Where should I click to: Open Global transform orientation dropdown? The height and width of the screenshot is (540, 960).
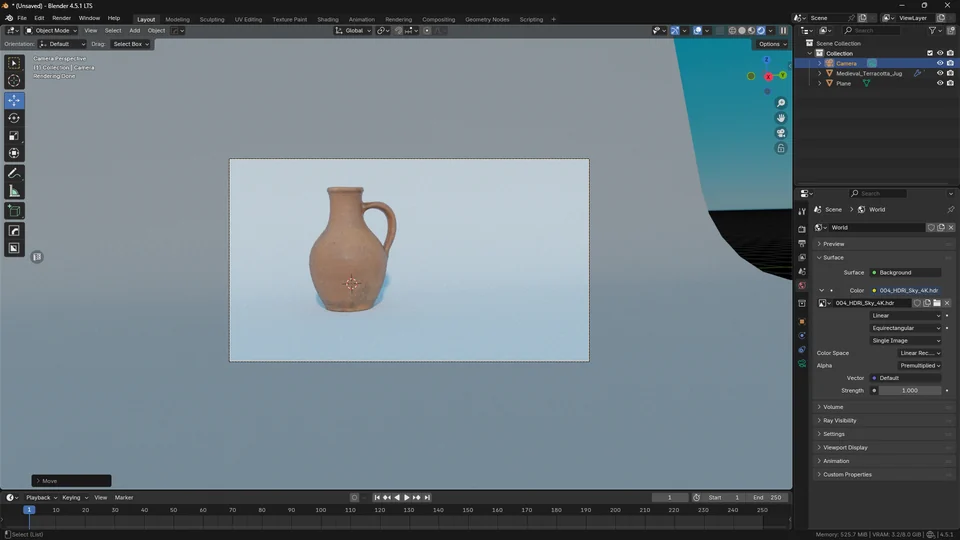[353, 31]
